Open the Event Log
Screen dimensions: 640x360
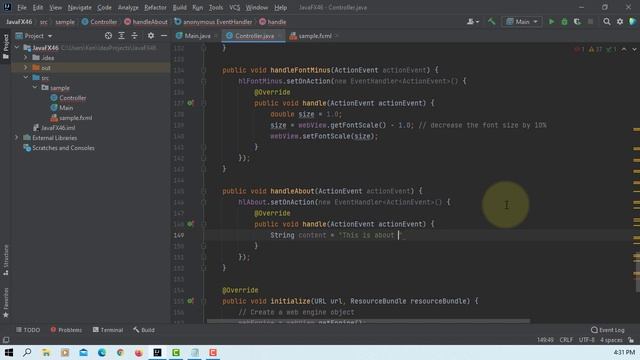click(x=607, y=330)
